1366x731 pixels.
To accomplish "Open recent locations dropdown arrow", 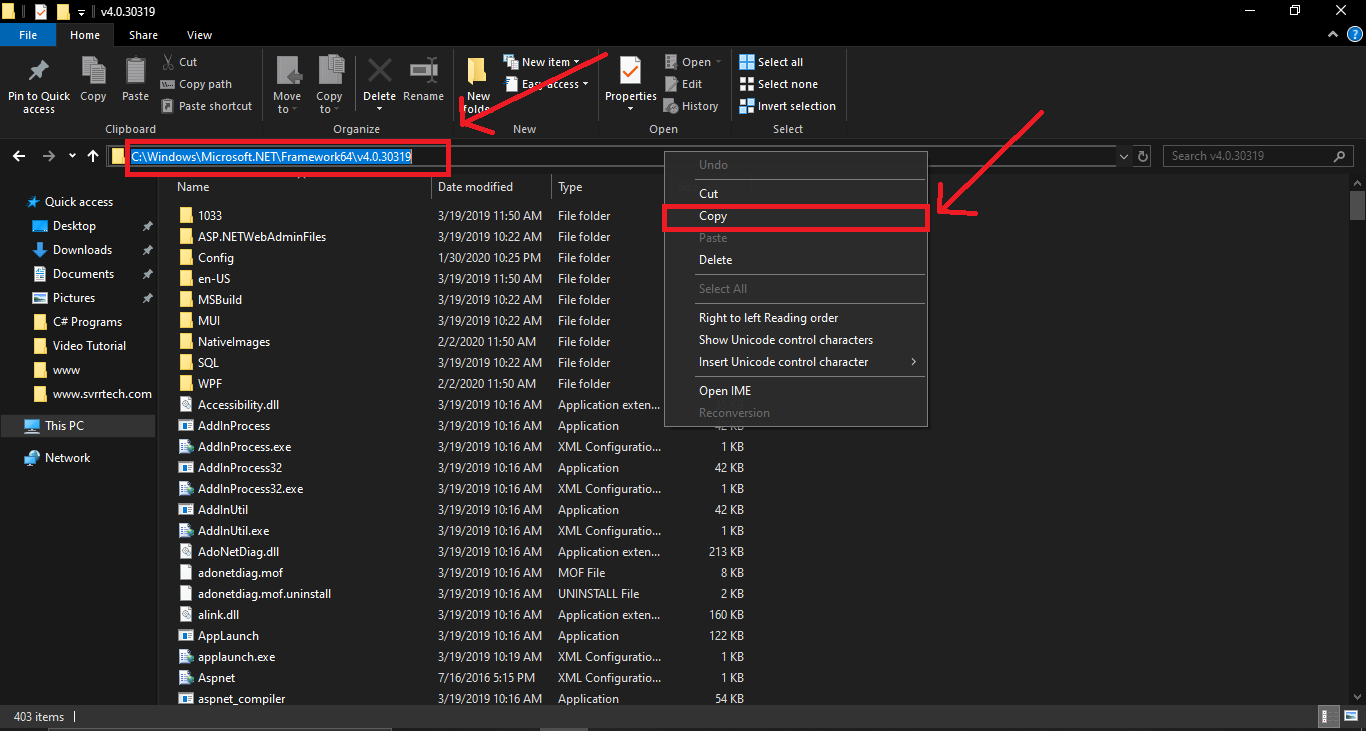I will pyautogui.click(x=72, y=156).
